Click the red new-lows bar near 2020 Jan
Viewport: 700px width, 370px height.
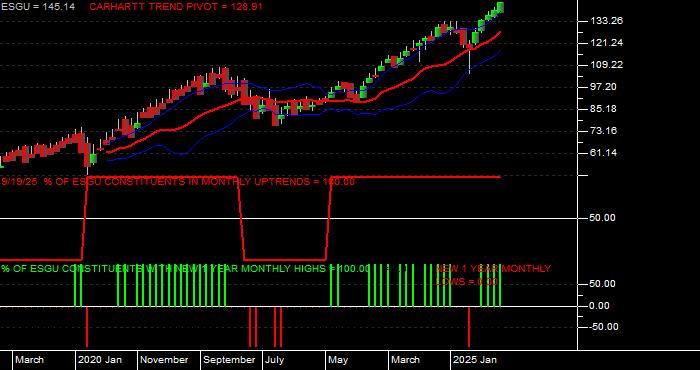(87, 327)
